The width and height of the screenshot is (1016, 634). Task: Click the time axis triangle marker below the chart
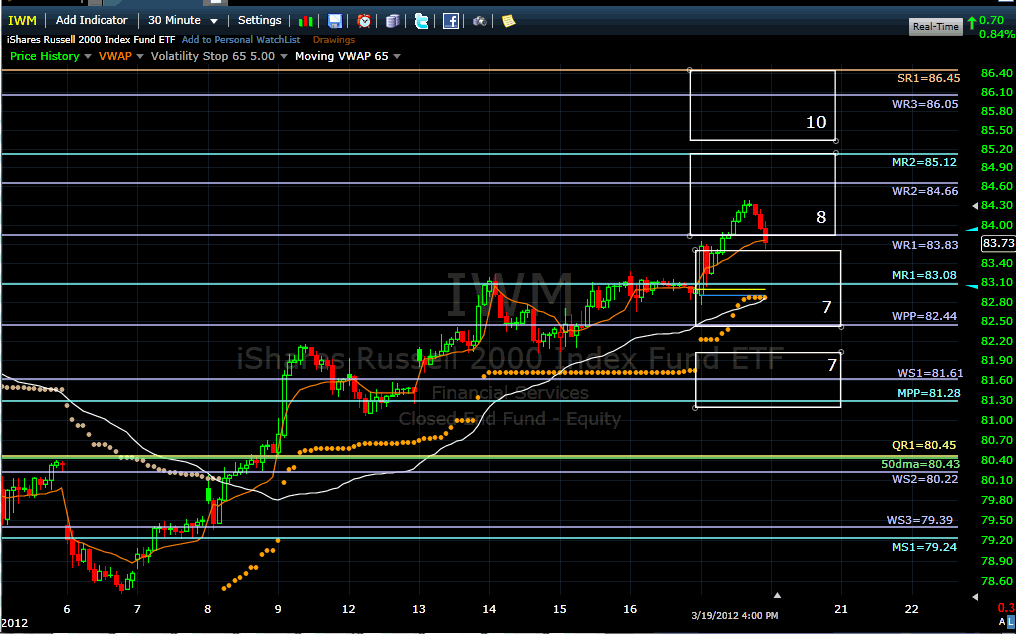(x=778, y=596)
